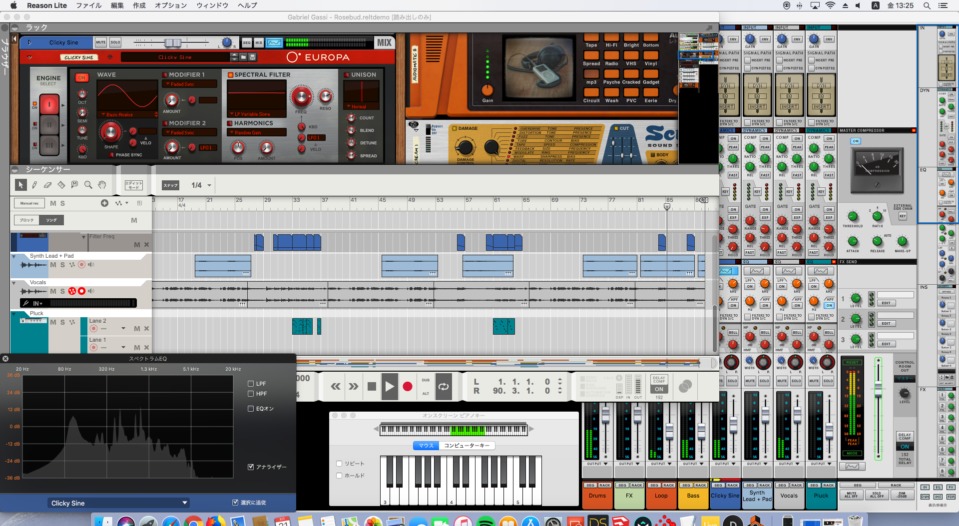Enable the EQ on checkbox
The height and width of the screenshot is (526, 959).
pos(251,409)
